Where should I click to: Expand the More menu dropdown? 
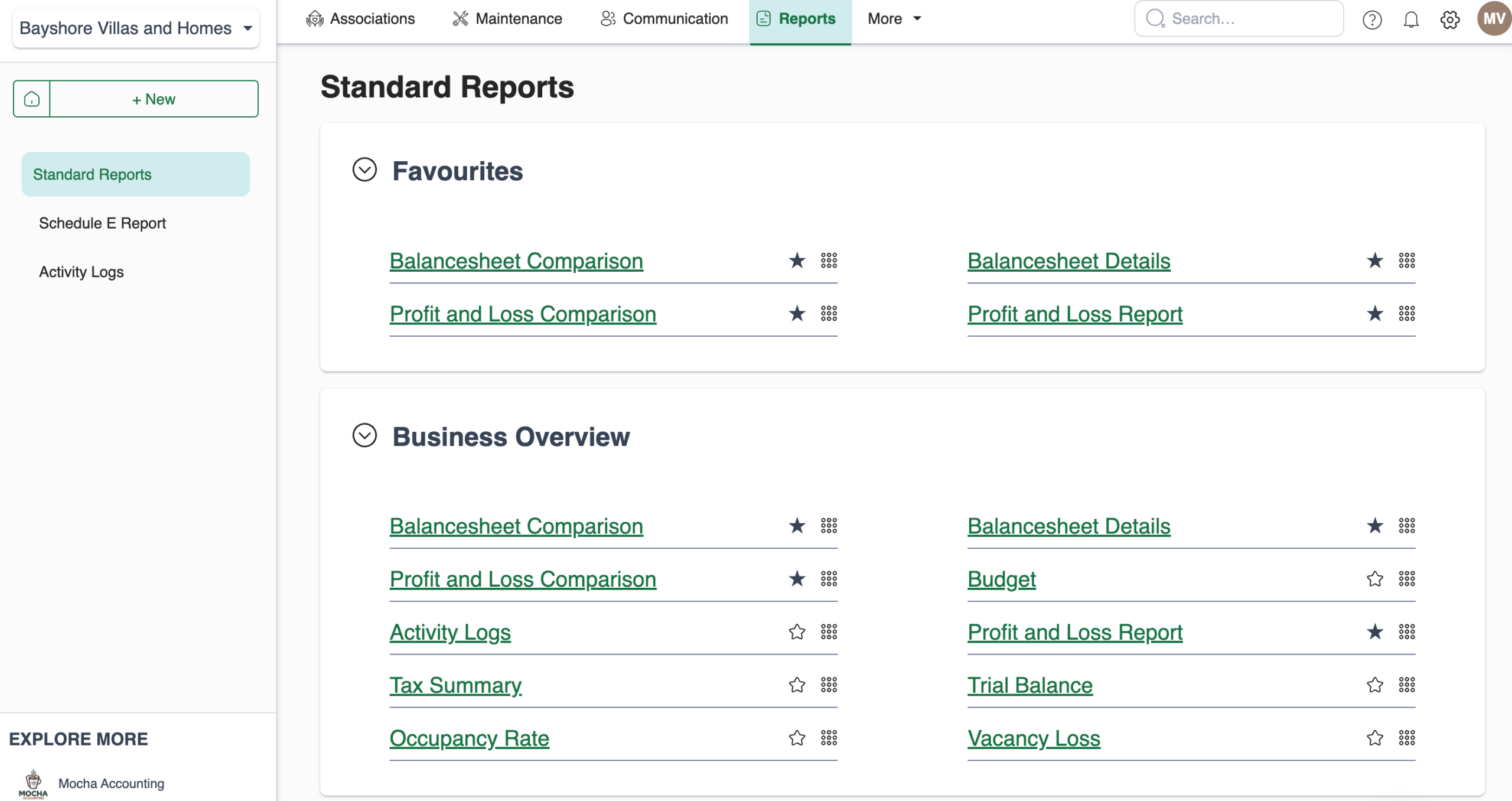(x=894, y=19)
